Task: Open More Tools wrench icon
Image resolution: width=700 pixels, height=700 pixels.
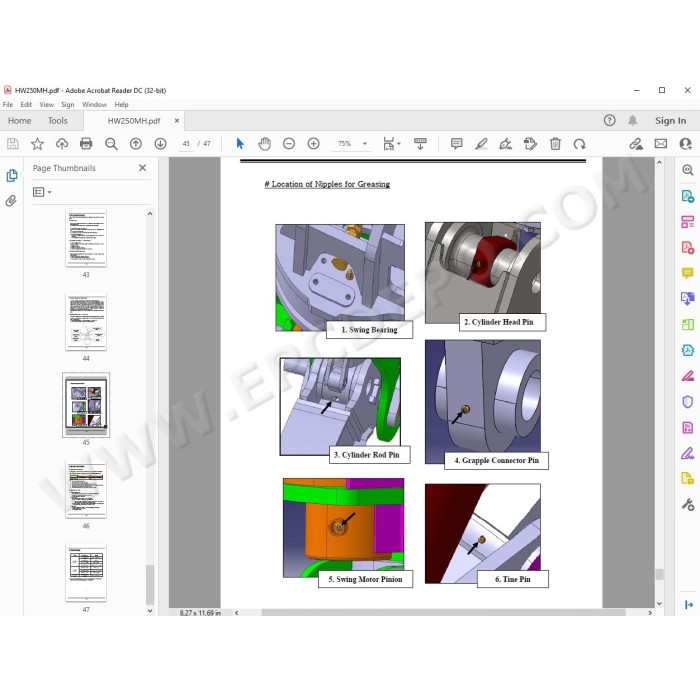Action: pyautogui.click(x=688, y=505)
